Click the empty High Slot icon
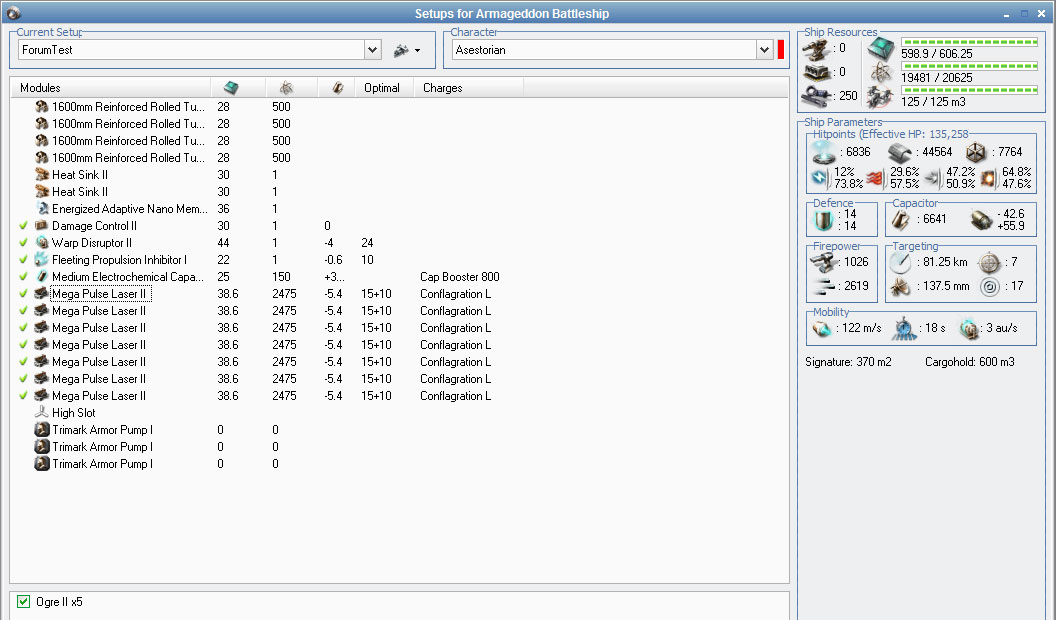Image resolution: width=1056 pixels, height=620 pixels. point(42,412)
